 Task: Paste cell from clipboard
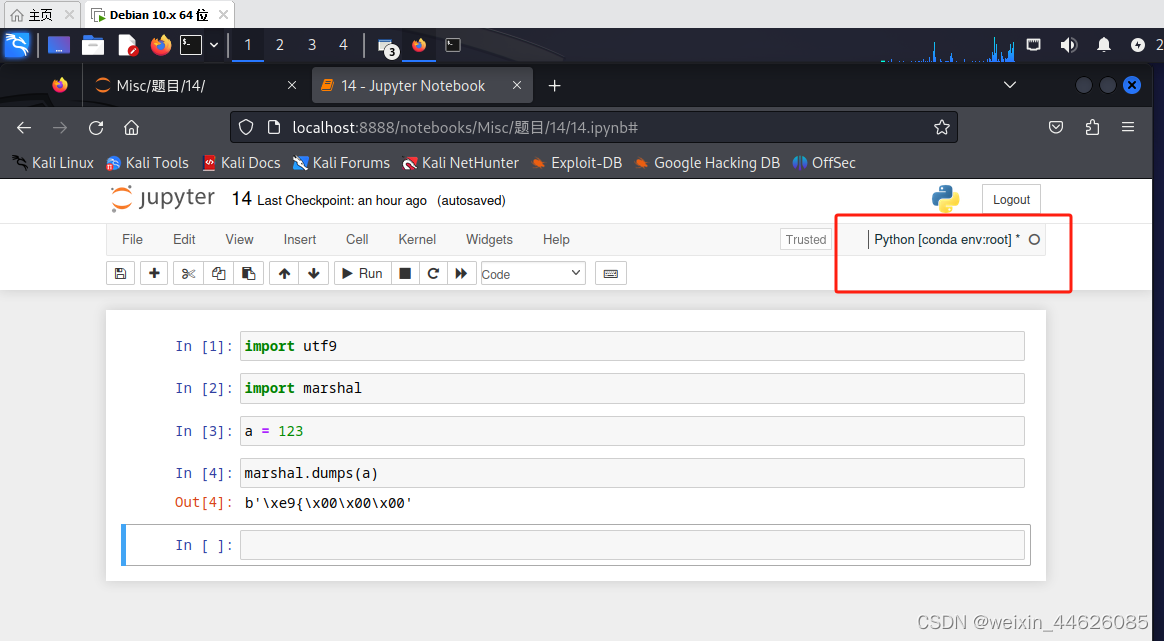coord(248,272)
